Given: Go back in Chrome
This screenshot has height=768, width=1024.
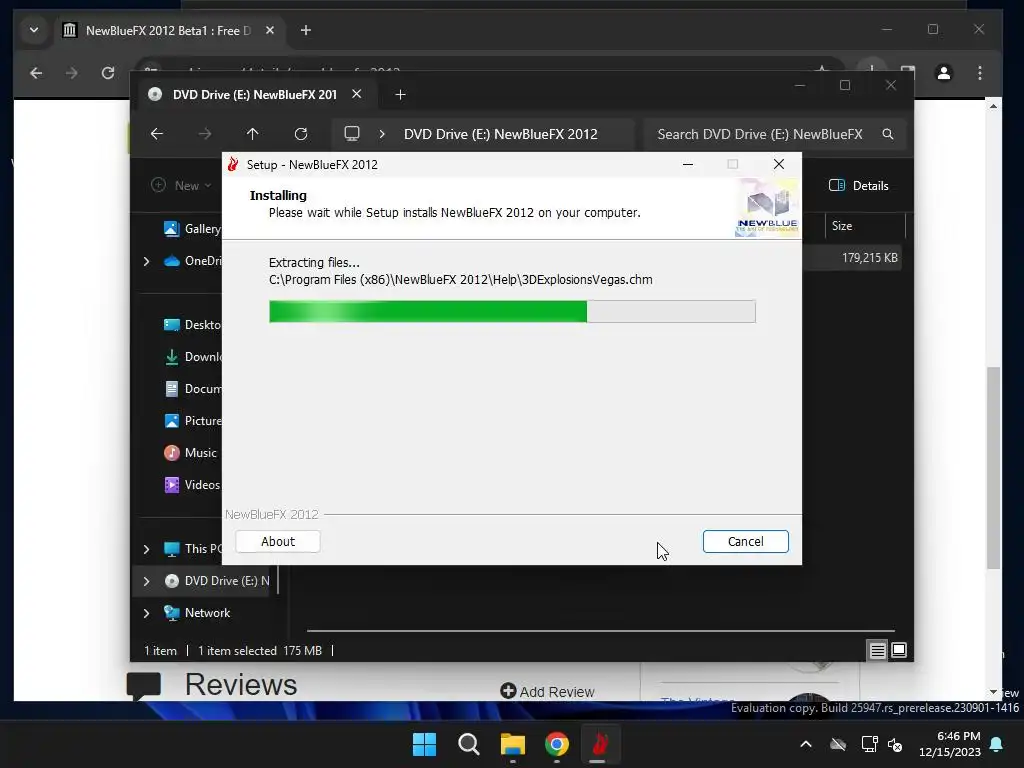Looking at the screenshot, I should click(x=37, y=73).
